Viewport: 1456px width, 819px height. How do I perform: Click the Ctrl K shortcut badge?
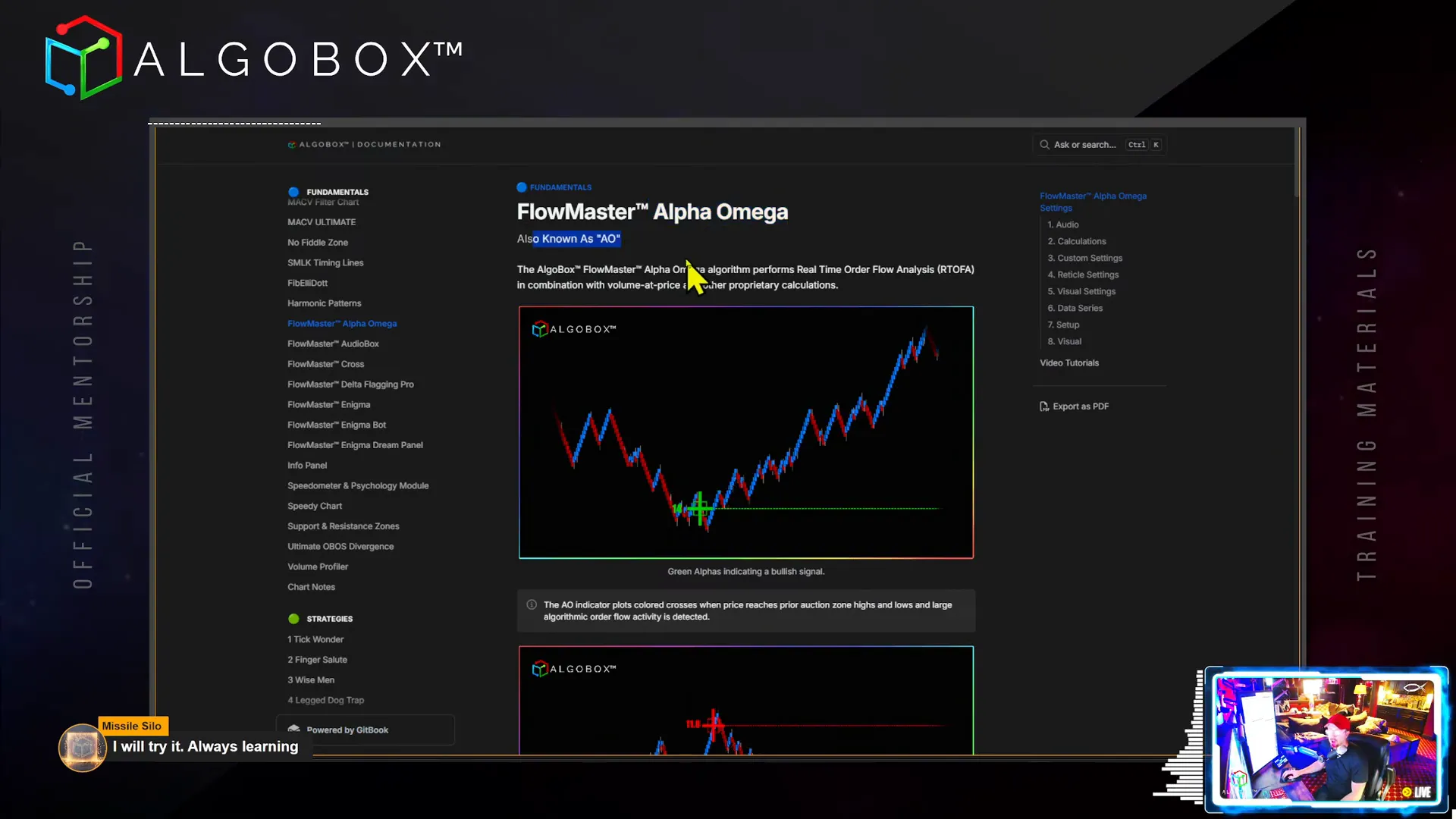[x=1144, y=145]
